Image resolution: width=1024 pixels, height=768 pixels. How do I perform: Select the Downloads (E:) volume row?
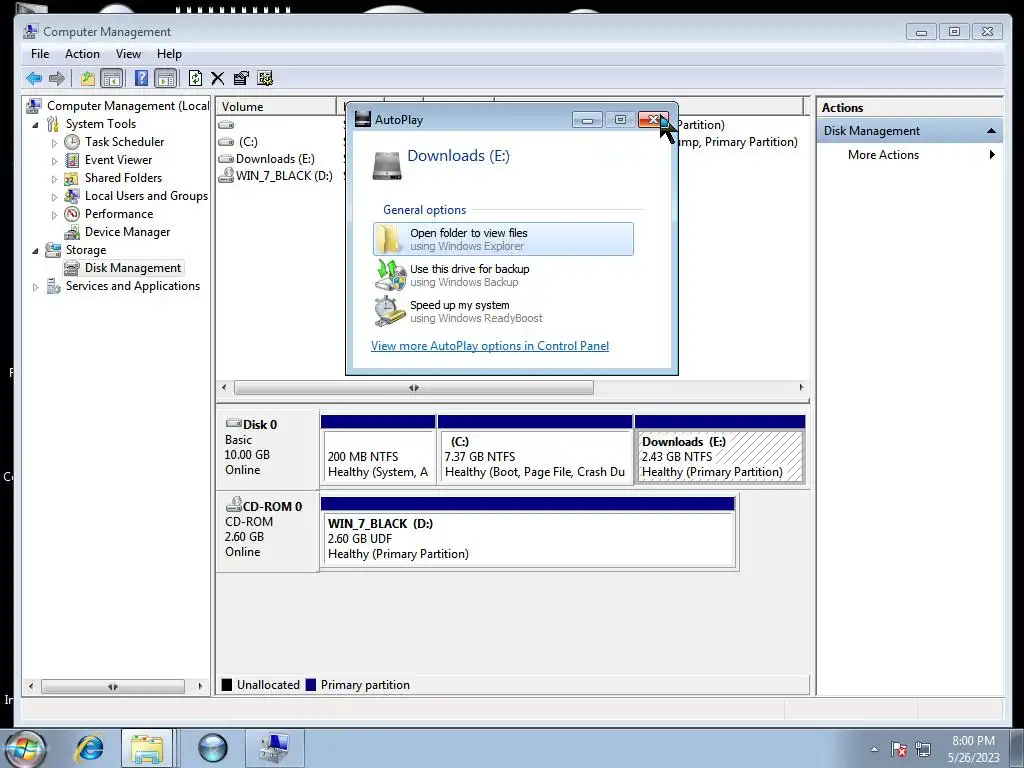[275, 159]
